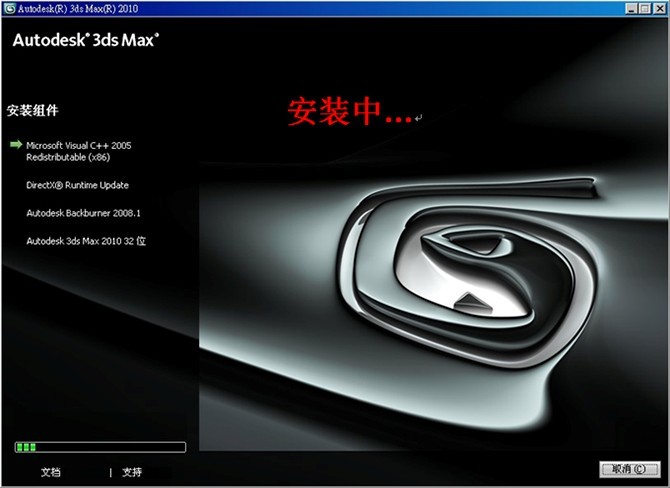The image size is (670, 488).
Task: Click the window title Autodesk(R) 3ds Max(R) 2010
Action: [x=78, y=9]
